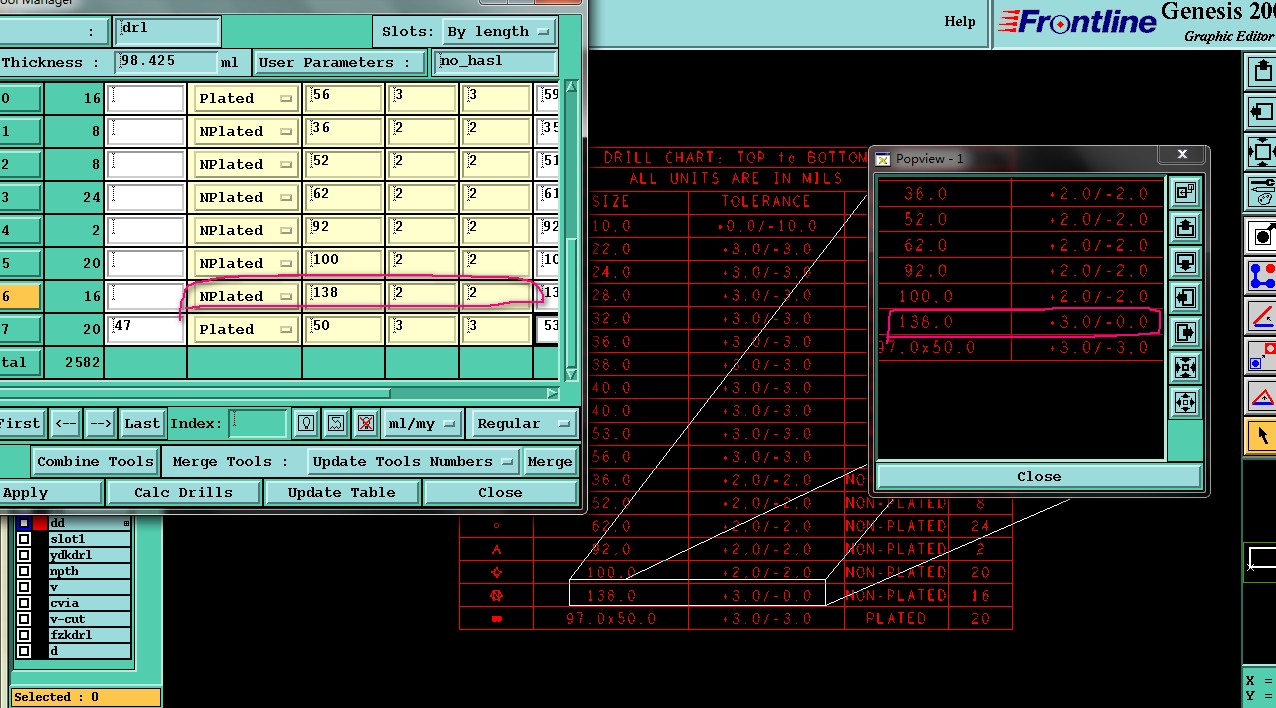Open NPlated dropdown in size 138 row
1276x708 pixels.
[245, 296]
